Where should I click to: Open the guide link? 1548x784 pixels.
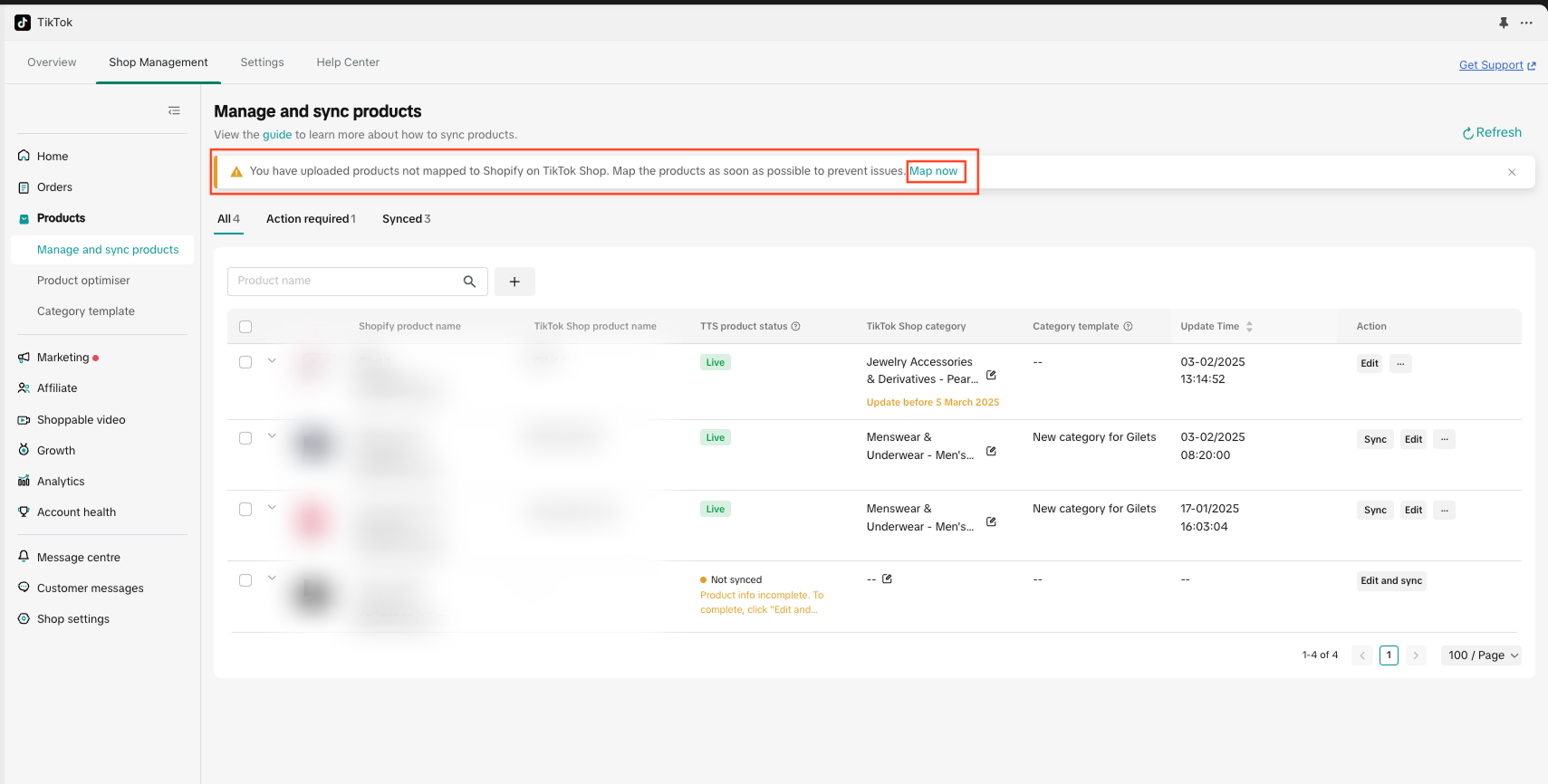pyautogui.click(x=277, y=135)
